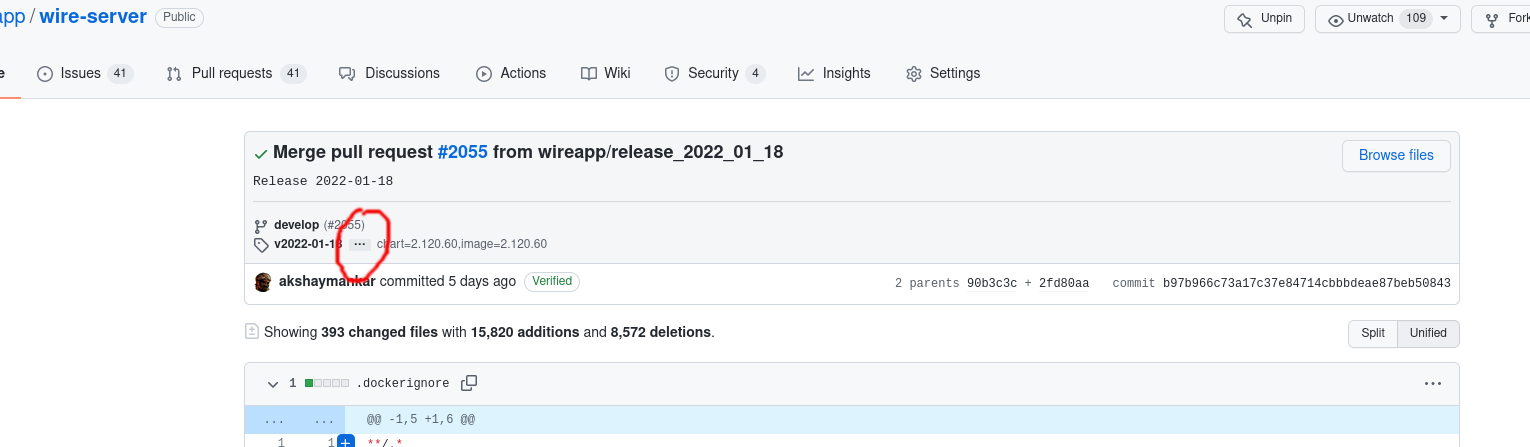Unpin the repository
Viewport: 1530px width, 447px height.
(x=1265, y=18)
